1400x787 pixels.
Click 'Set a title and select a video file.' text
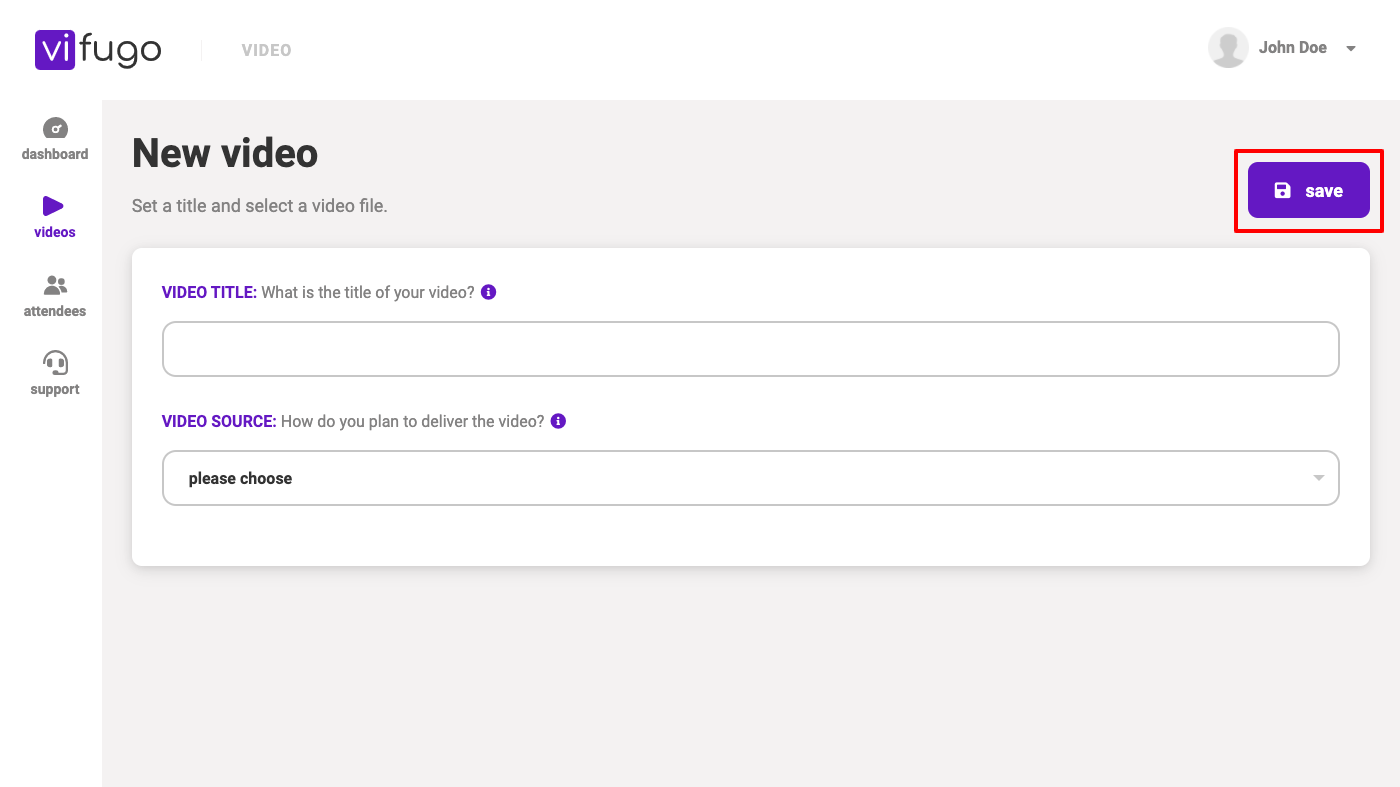point(260,206)
